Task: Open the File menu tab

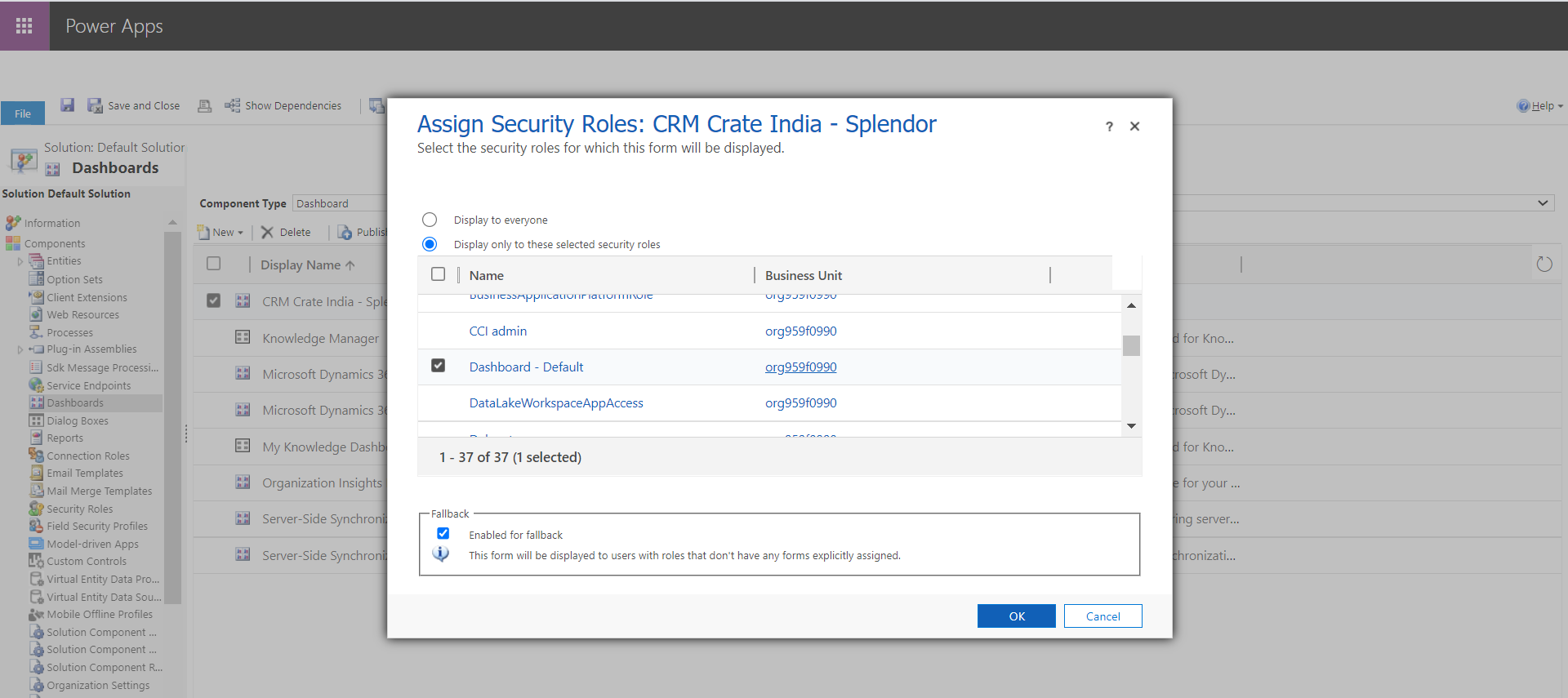Action: pos(23,113)
